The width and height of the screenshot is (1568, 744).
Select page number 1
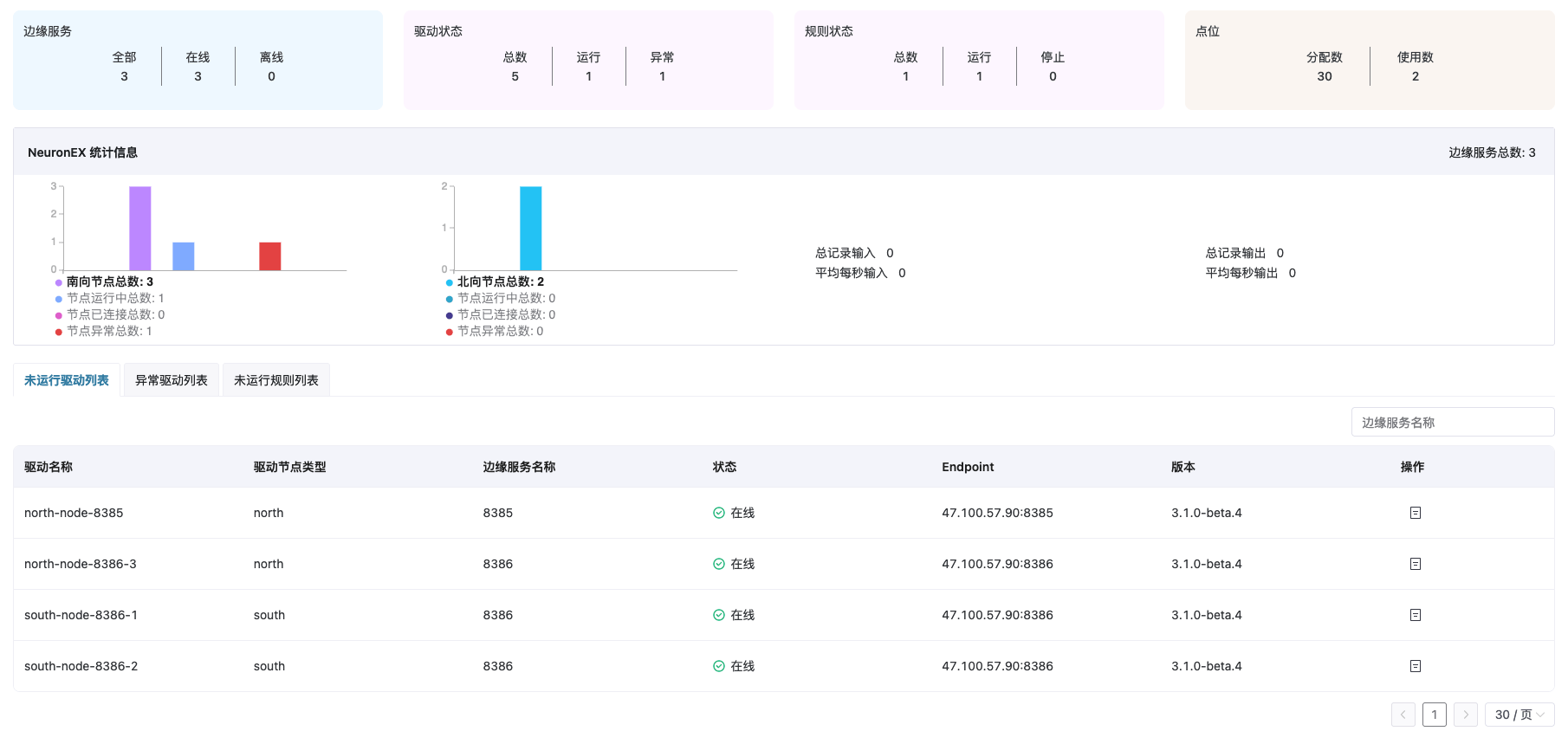(1434, 715)
